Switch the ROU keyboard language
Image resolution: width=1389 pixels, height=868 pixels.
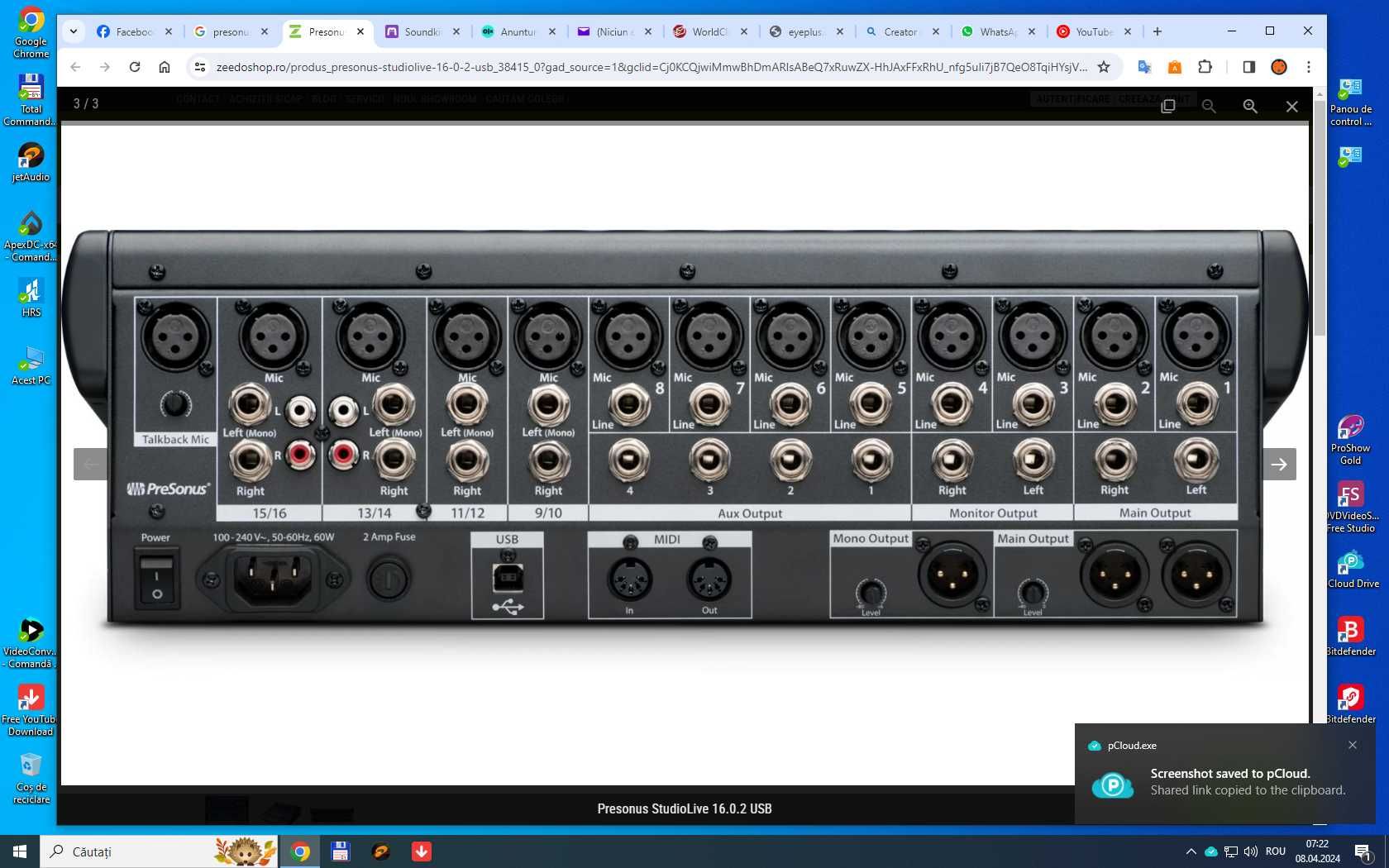point(1276,851)
